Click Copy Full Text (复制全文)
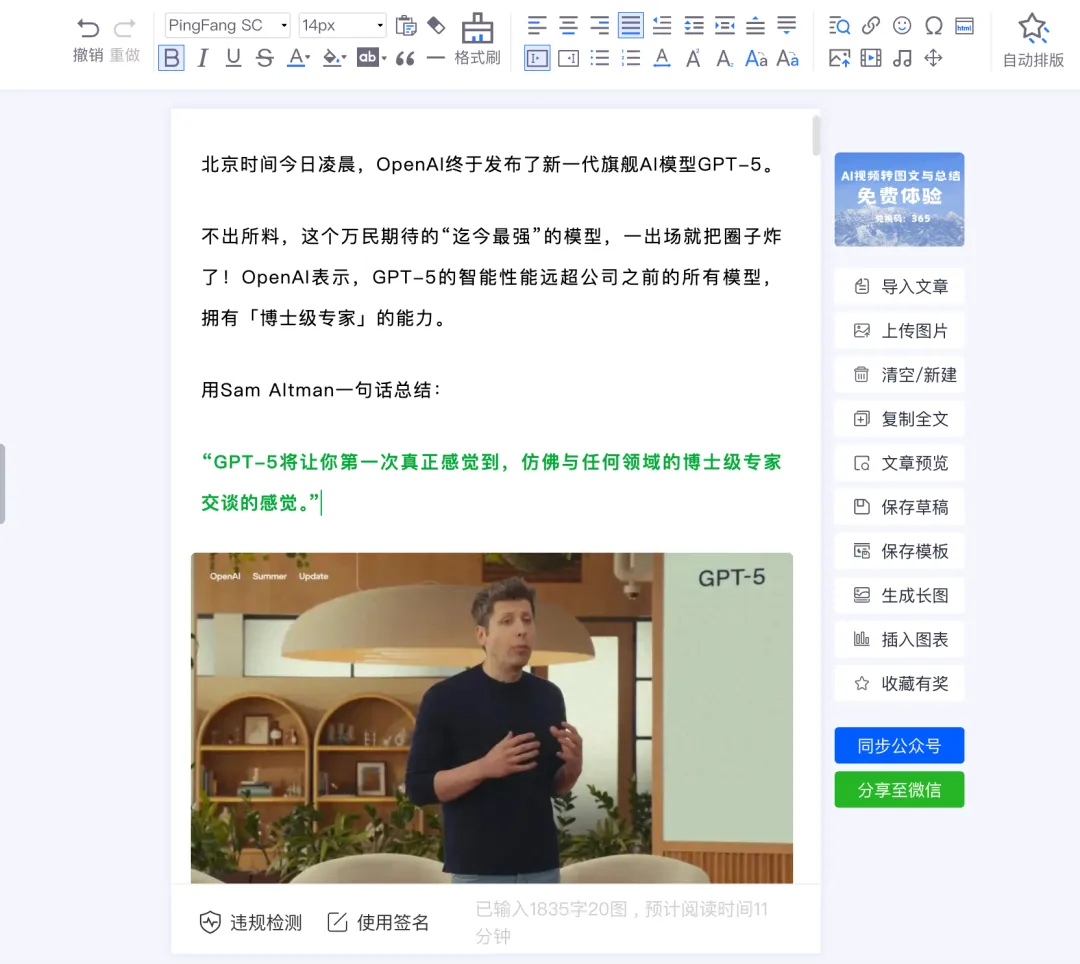The height and width of the screenshot is (964, 1080). tap(900, 419)
